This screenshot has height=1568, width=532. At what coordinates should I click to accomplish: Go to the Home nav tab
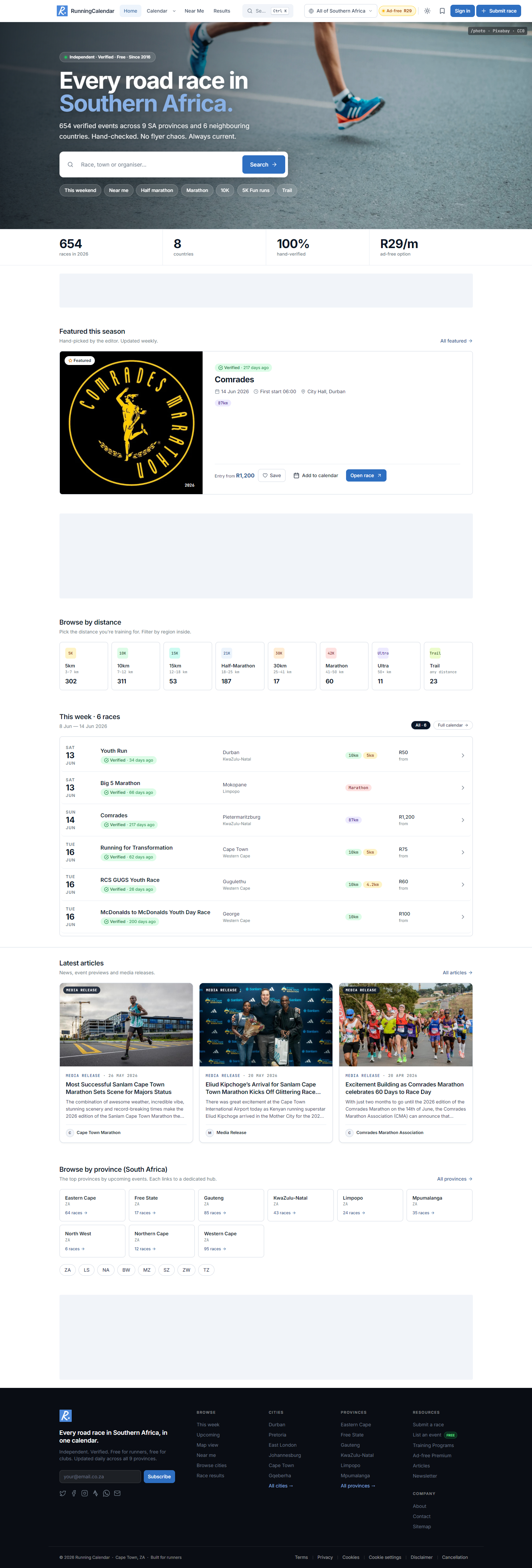tap(130, 11)
